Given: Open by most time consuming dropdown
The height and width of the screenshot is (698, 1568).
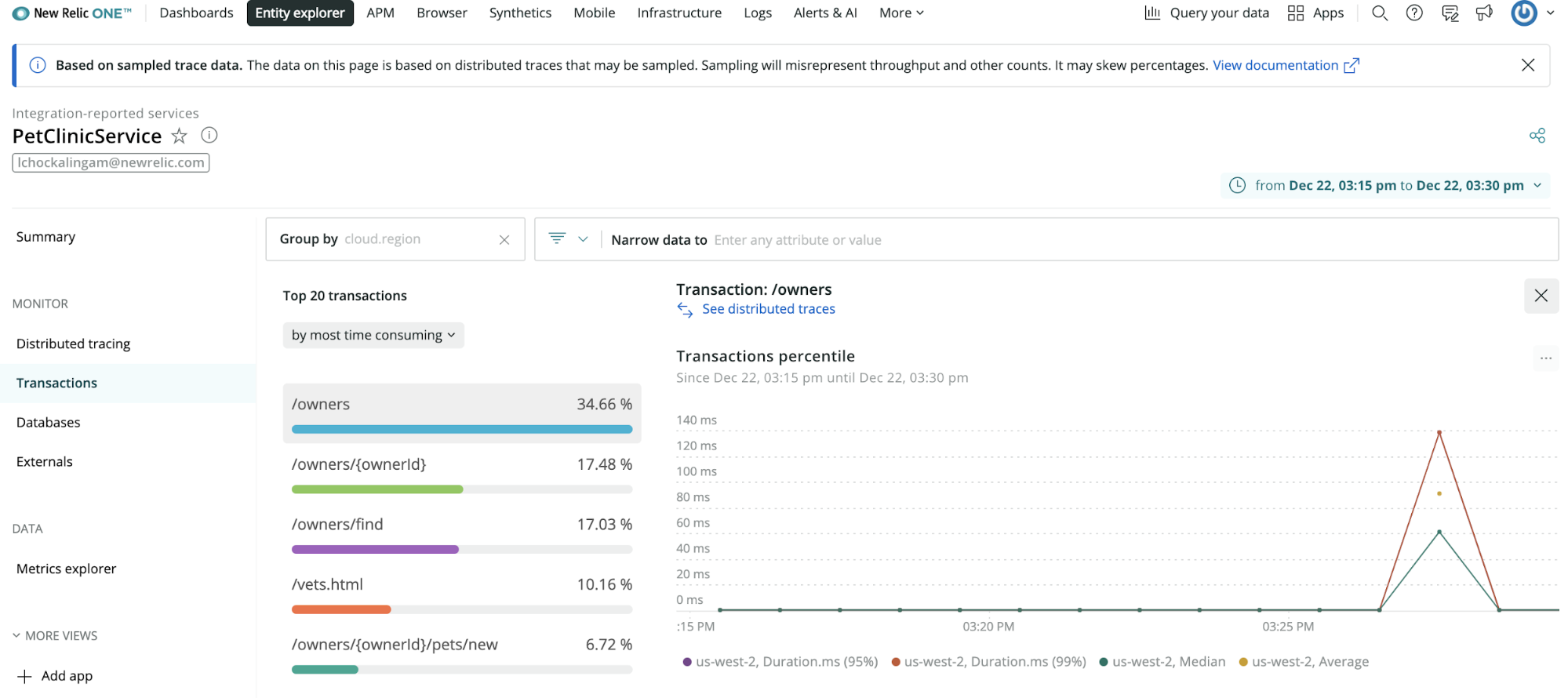Looking at the screenshot, I should pyautogui.click(x=373, y=335).
